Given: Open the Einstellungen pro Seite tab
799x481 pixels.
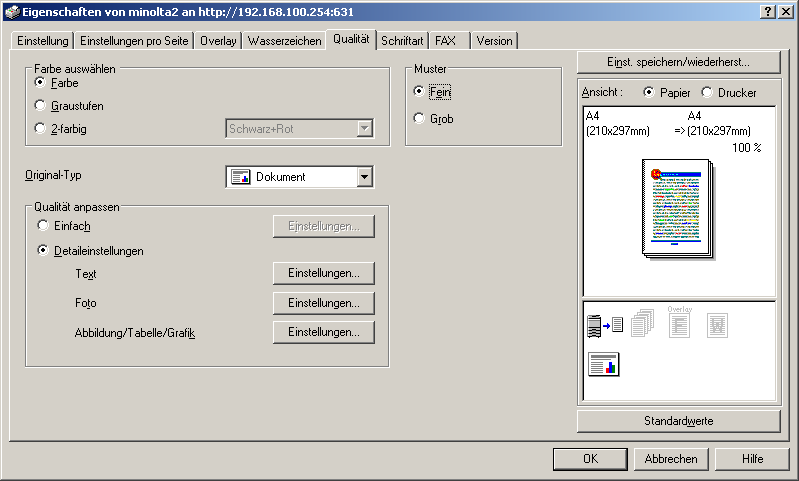Looking at the screenshot, I should click(x=134, y=41).
